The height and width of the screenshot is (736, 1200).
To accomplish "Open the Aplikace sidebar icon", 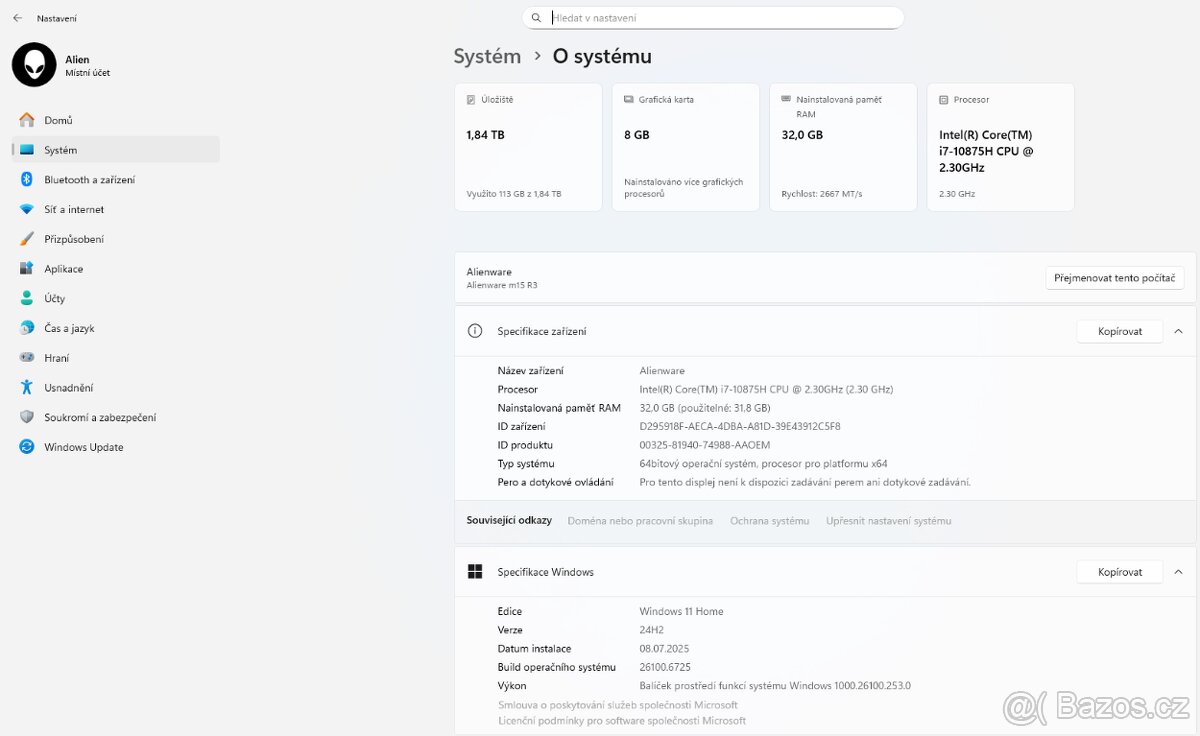I will [27, 269].
